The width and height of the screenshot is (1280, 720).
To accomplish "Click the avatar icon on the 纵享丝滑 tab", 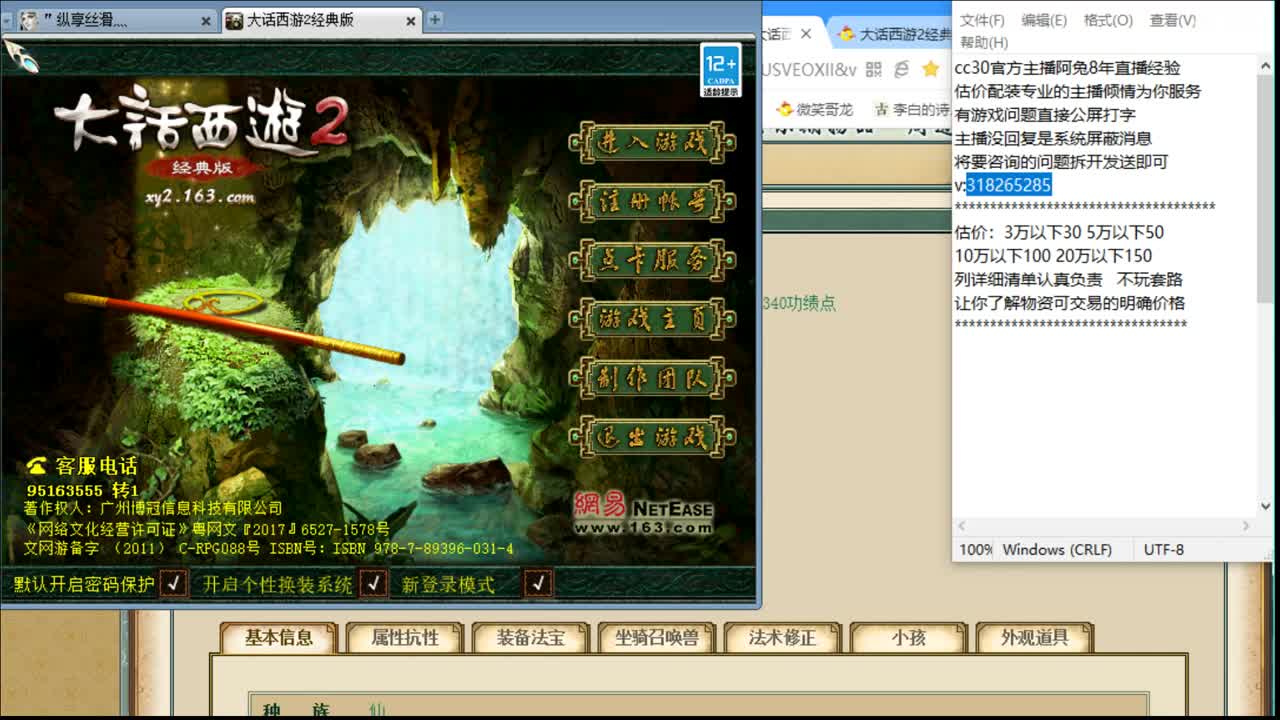I will coord(29,20).
